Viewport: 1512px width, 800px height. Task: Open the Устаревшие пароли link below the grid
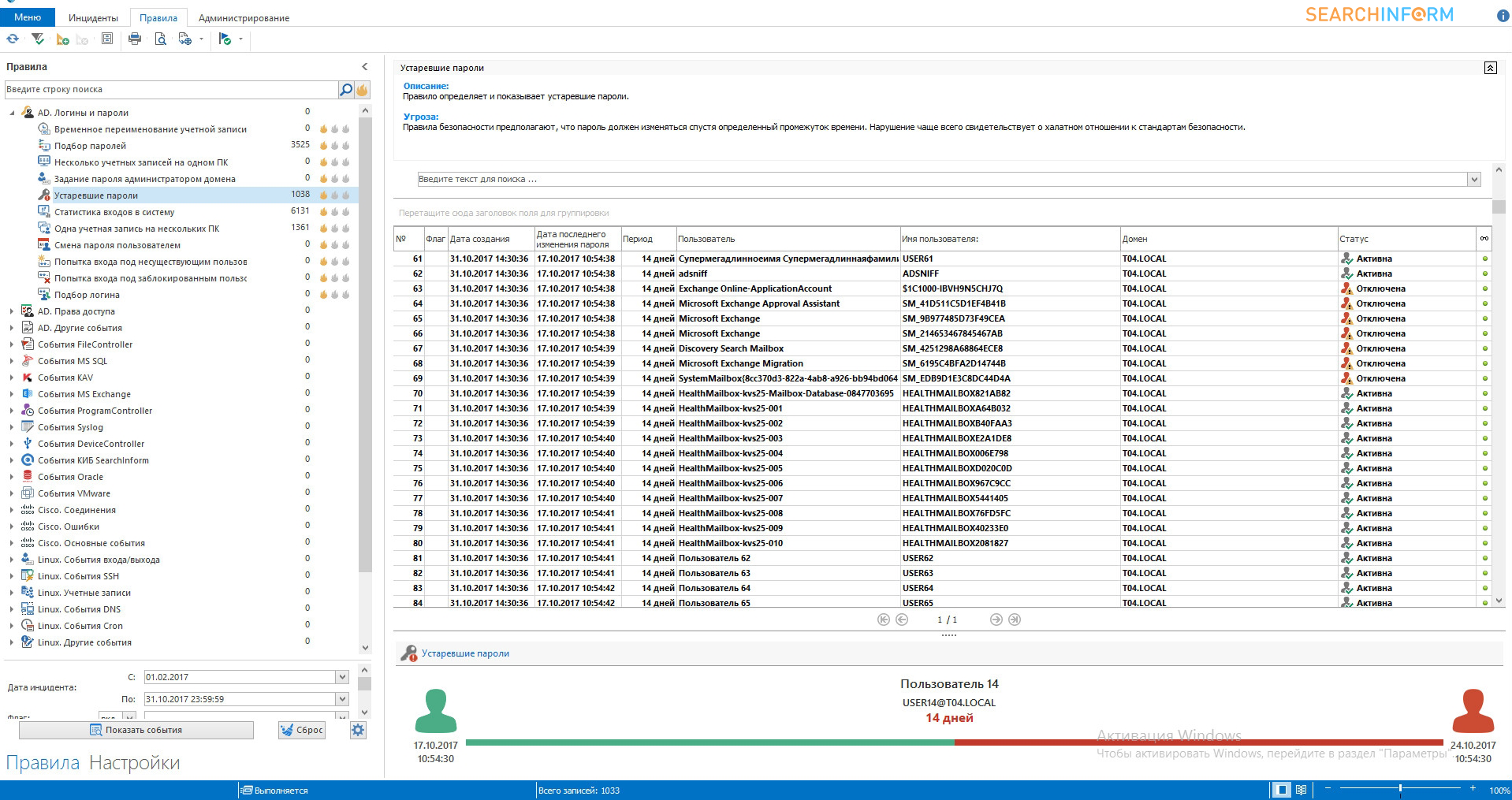[465, 653]
